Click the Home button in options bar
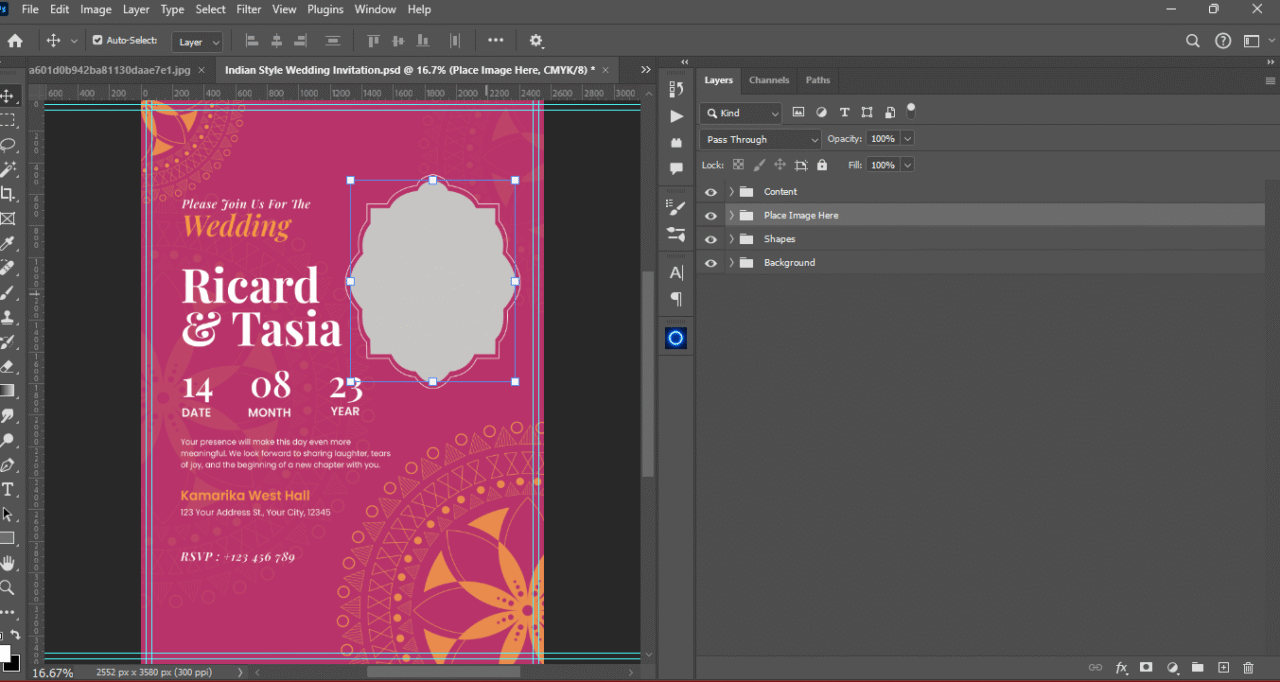 coord(15,41)
